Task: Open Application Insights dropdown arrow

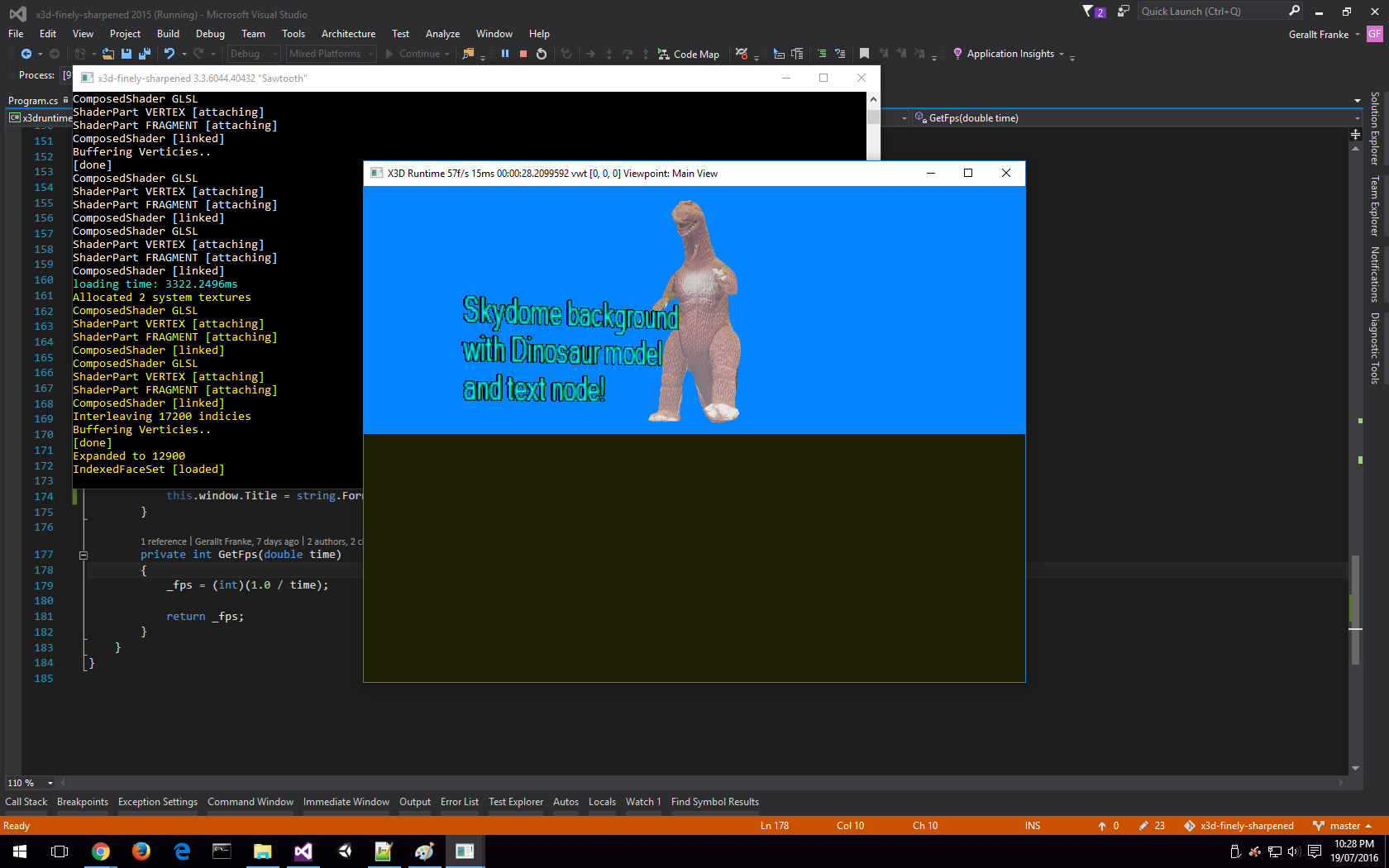Action: click(1062, 54)
